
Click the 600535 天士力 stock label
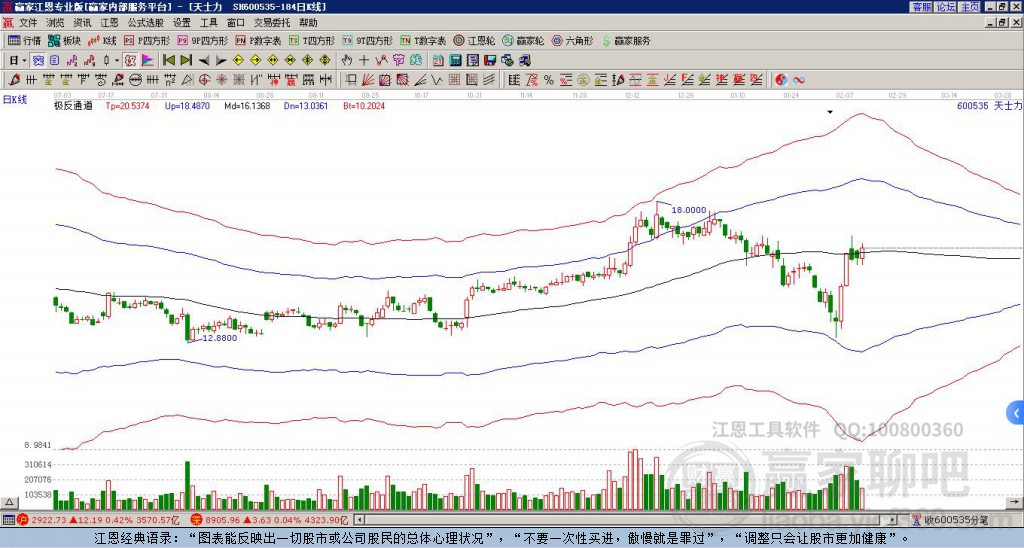[x=988, y=106]
